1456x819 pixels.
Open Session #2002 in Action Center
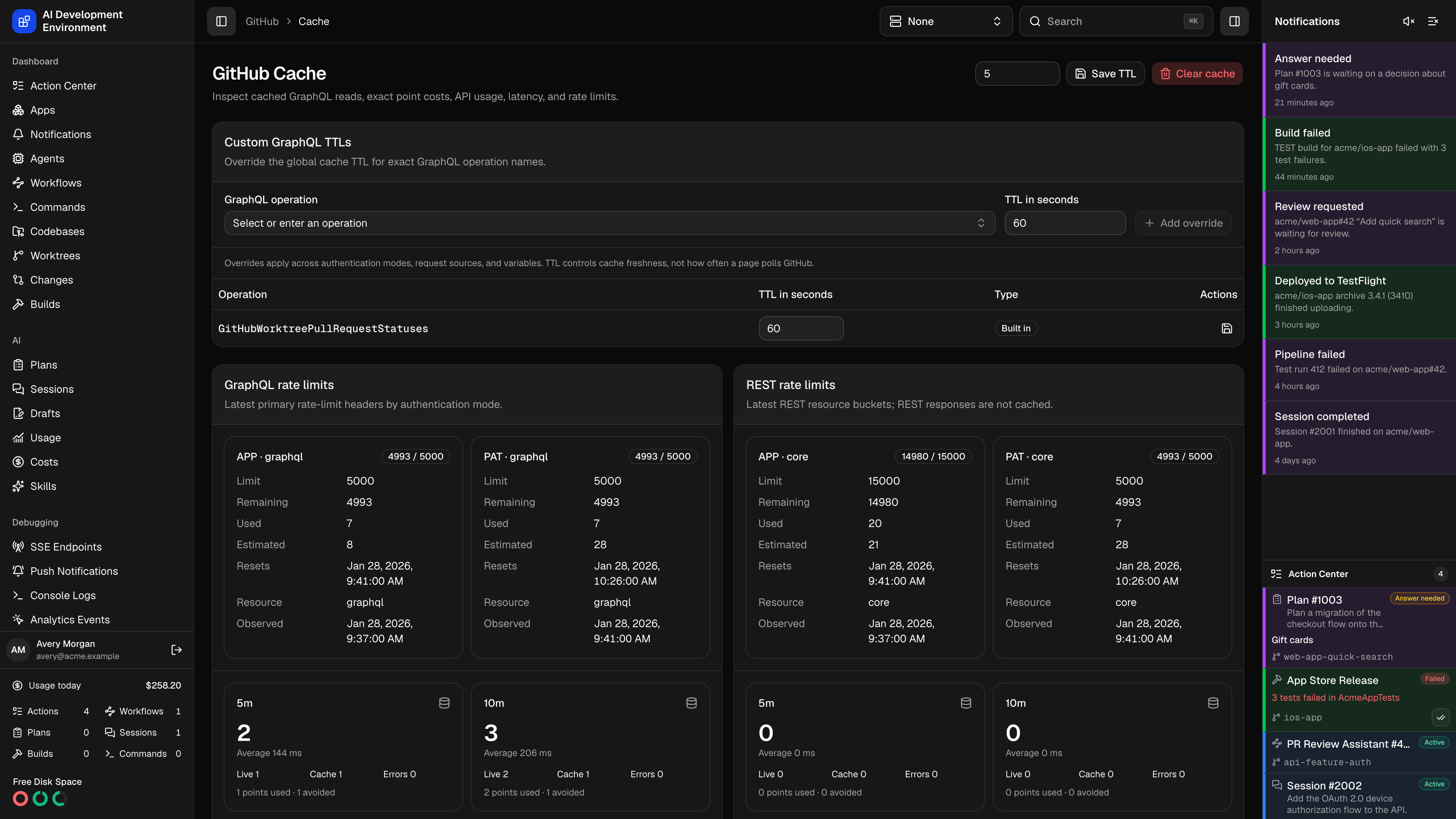(1359, 796)
